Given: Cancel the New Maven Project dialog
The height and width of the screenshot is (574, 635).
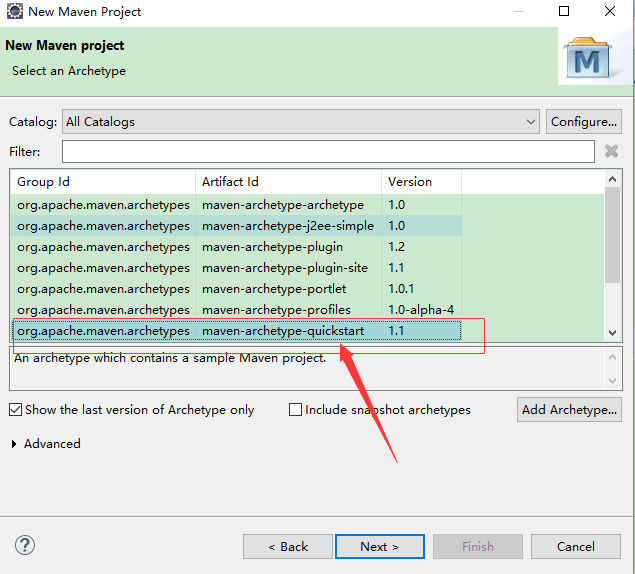Looking at the screenshot, I should 575,547.
